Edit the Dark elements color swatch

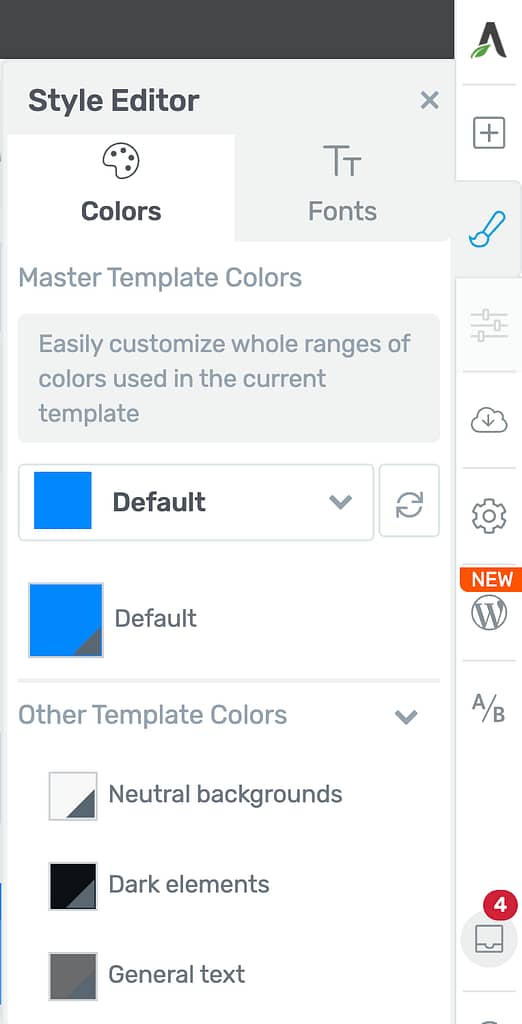73,886
